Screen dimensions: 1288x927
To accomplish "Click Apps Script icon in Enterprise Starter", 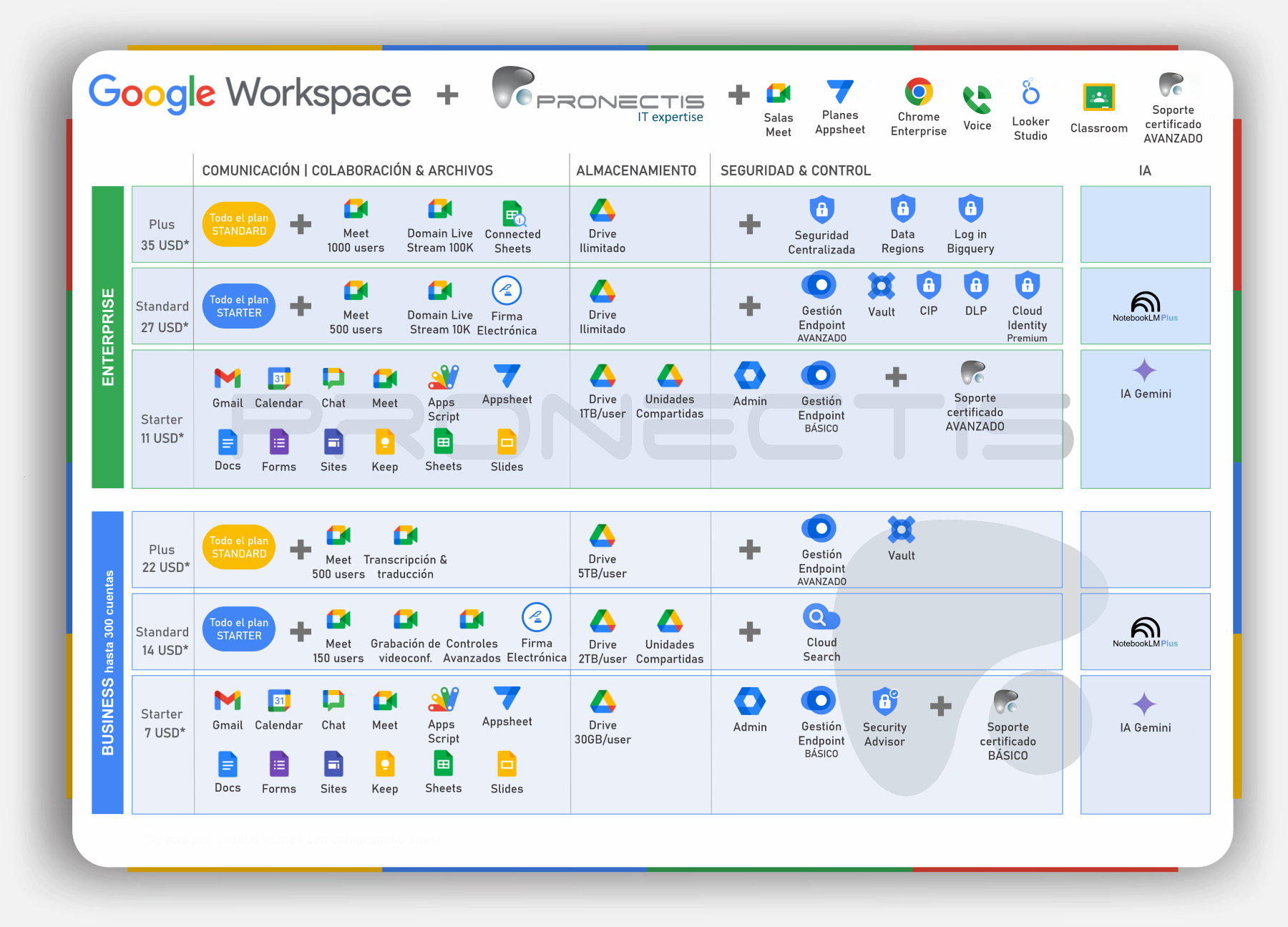I will tap(444, 377).
